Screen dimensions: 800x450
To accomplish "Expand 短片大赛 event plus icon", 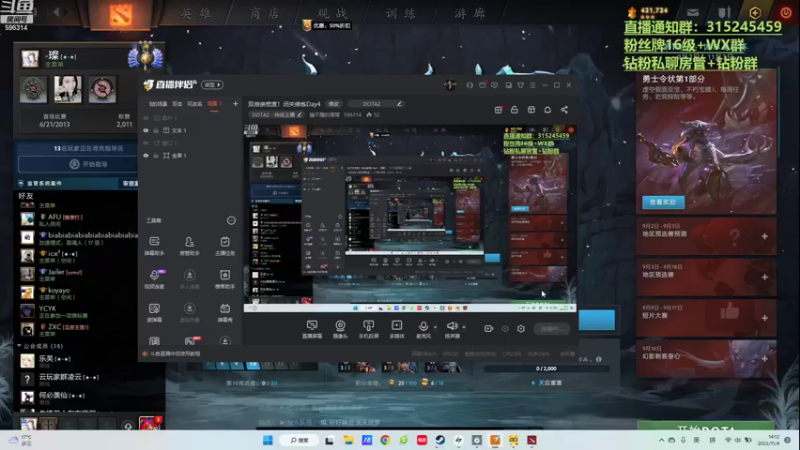I will click(764, 318).
